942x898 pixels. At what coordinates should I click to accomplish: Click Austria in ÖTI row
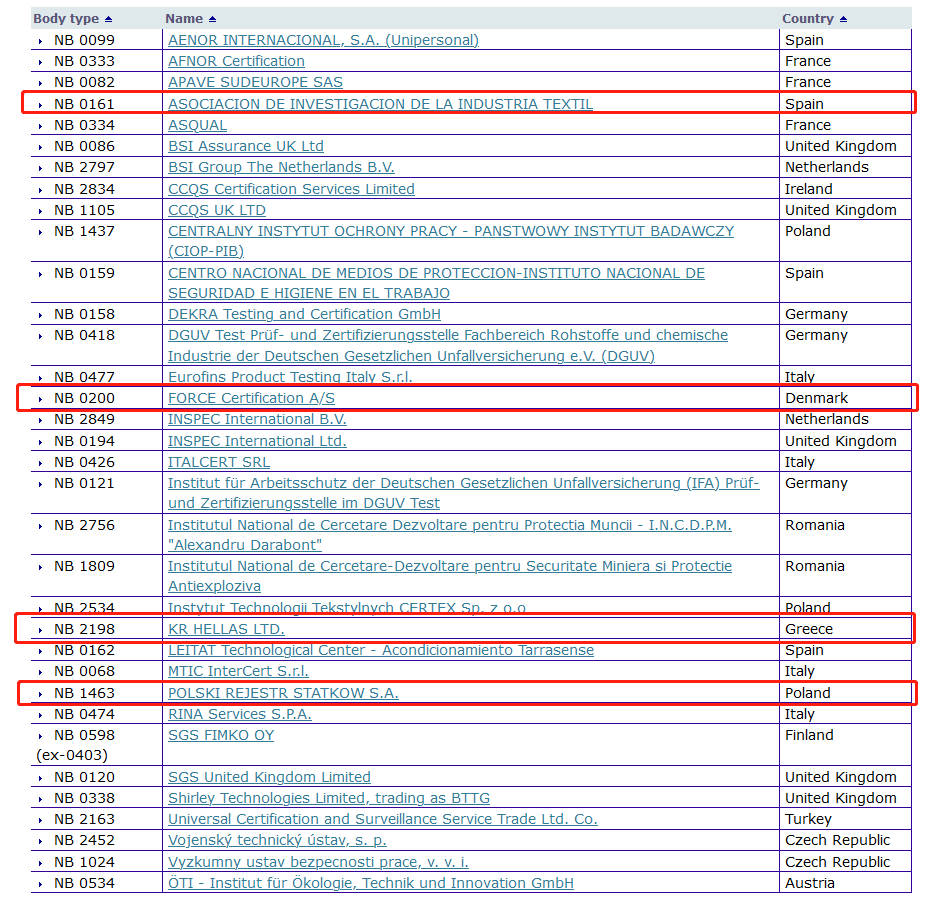810,884
